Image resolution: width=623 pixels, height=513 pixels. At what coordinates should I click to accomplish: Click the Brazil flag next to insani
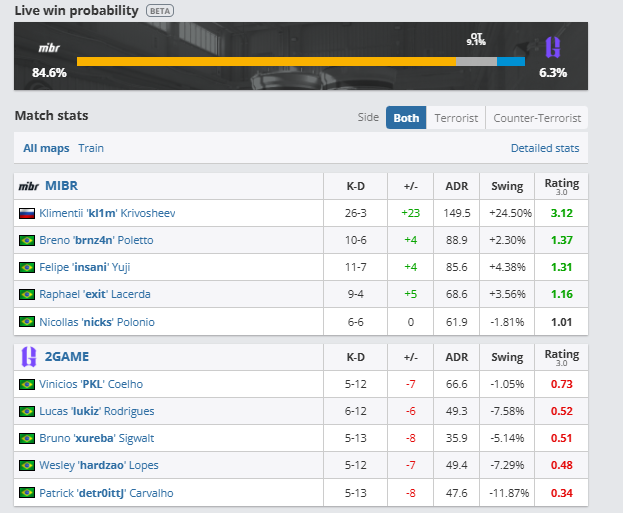tap(27, 267)
